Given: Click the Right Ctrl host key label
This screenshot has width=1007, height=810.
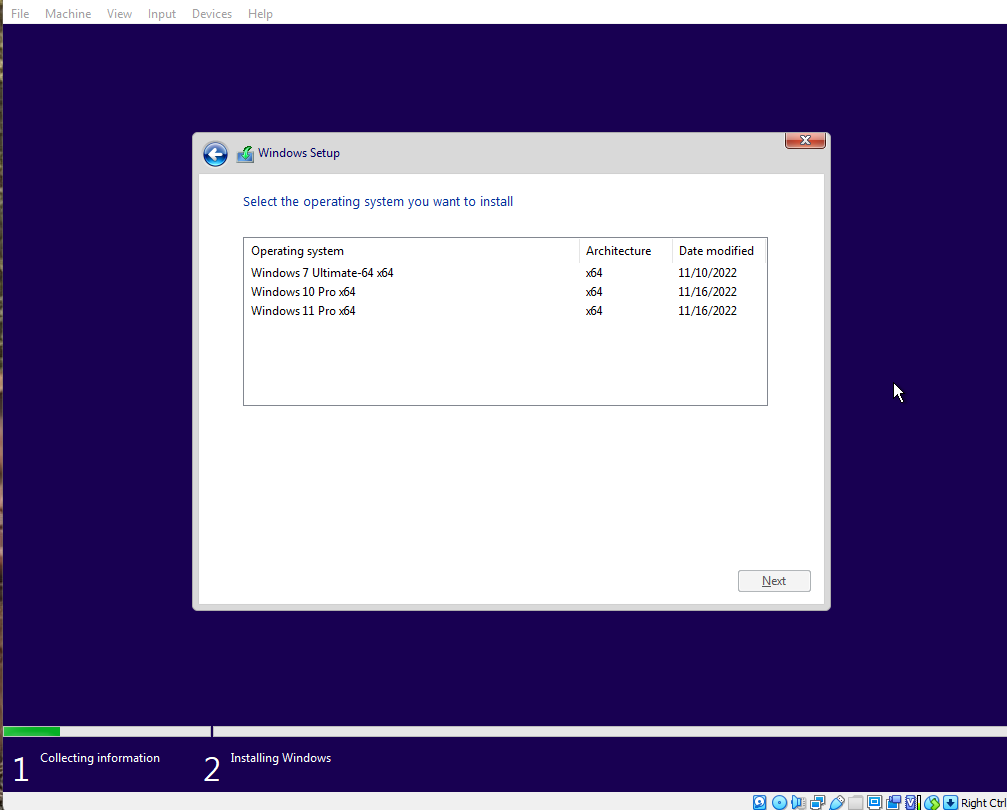Looking at the screenshot, I should pos(983,803).
